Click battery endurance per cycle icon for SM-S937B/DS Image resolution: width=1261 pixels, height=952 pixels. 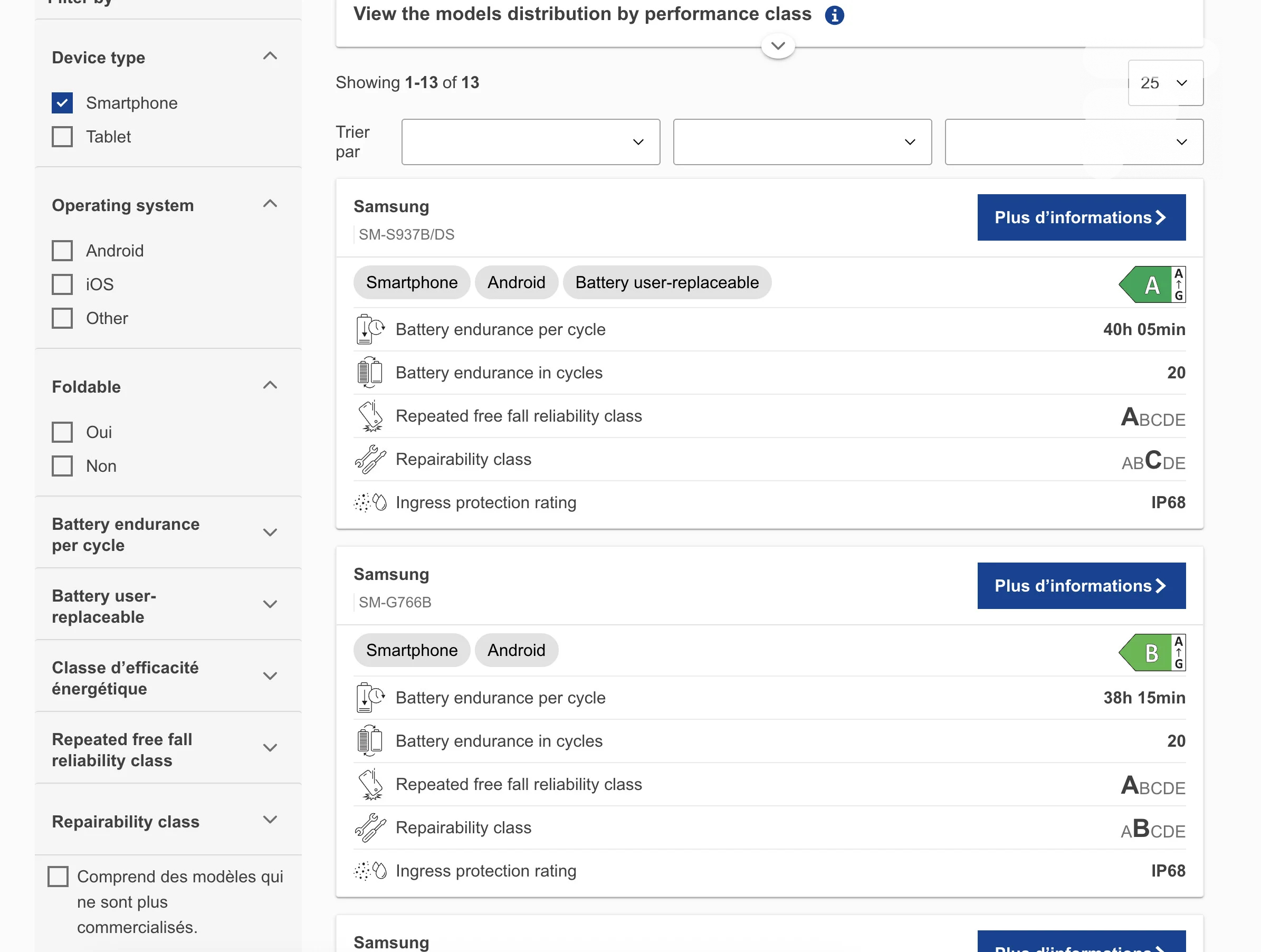click(370, 329)
